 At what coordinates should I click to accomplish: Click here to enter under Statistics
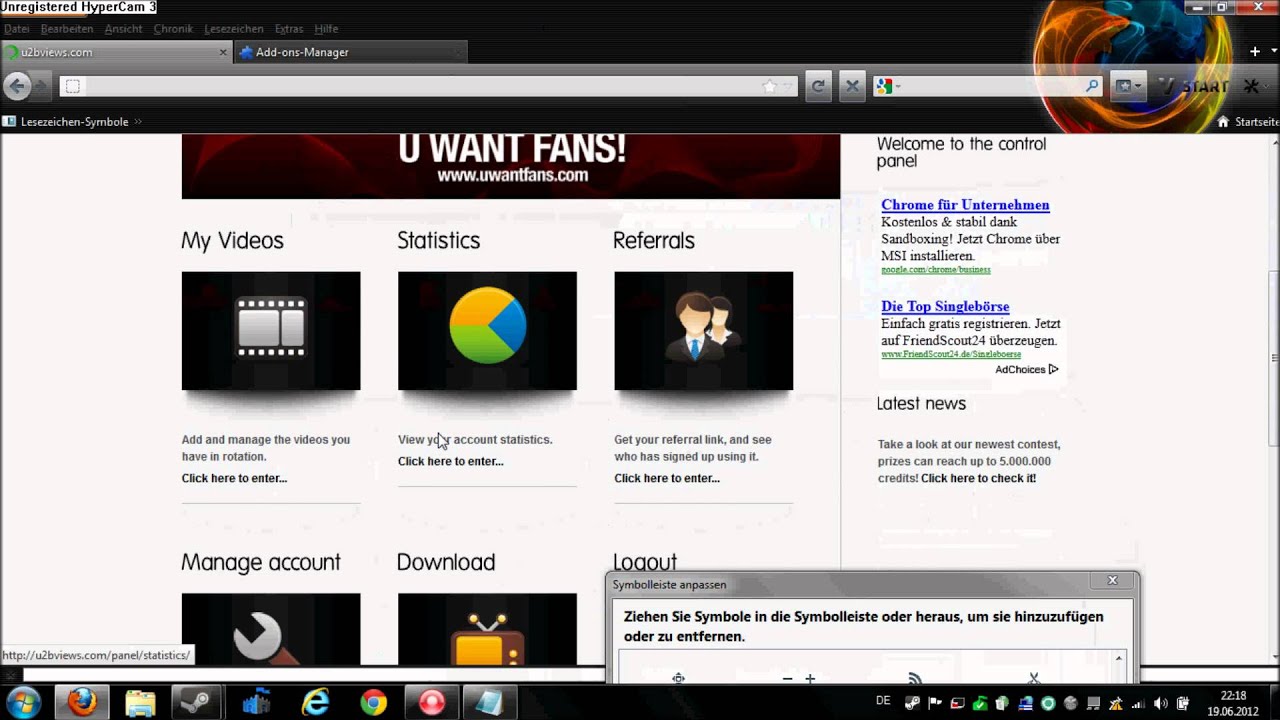(x=451, y=461)
